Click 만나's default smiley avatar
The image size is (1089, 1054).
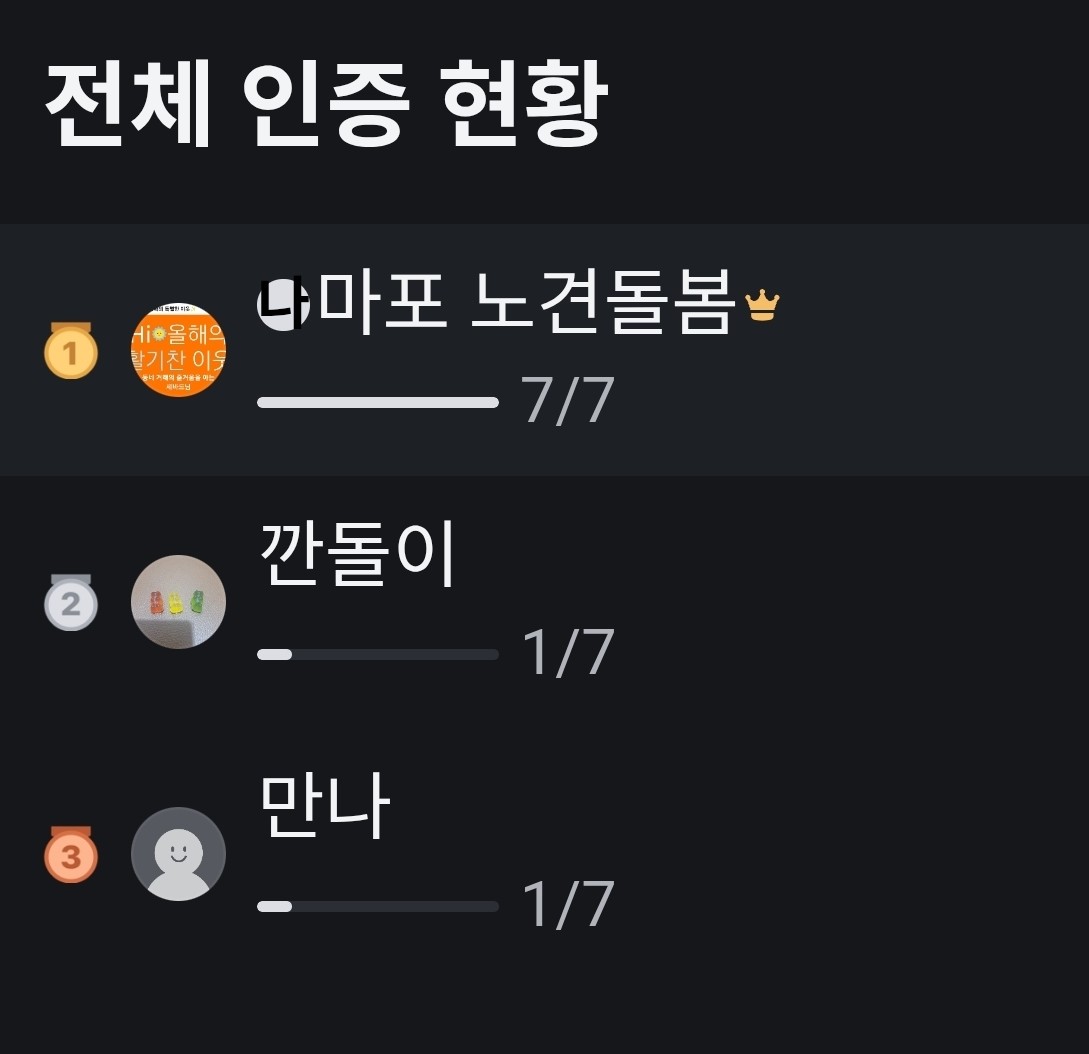pyautogui.click(x=178, y=854)
